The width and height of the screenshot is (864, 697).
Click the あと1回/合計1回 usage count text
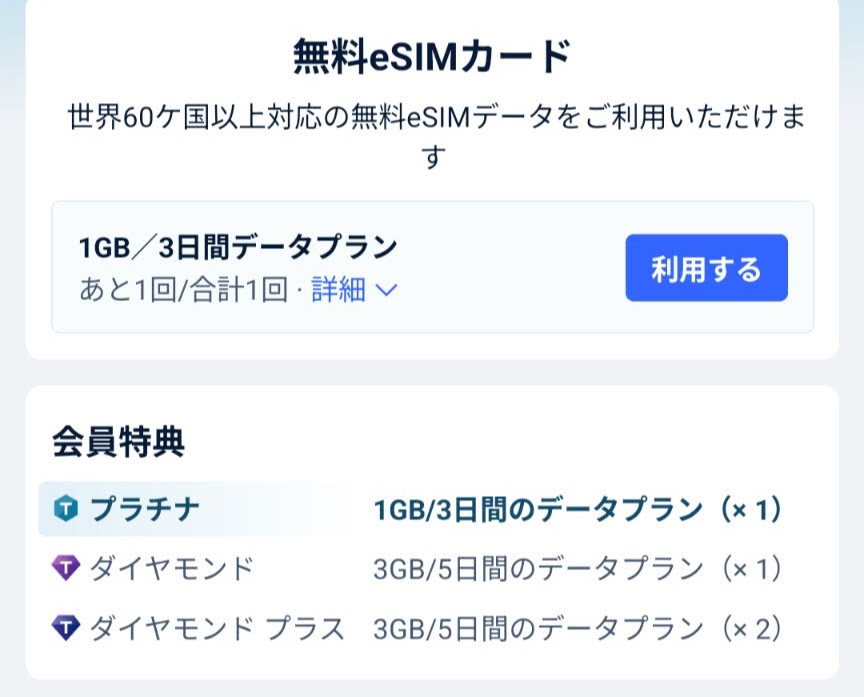(x=183, y=289)
